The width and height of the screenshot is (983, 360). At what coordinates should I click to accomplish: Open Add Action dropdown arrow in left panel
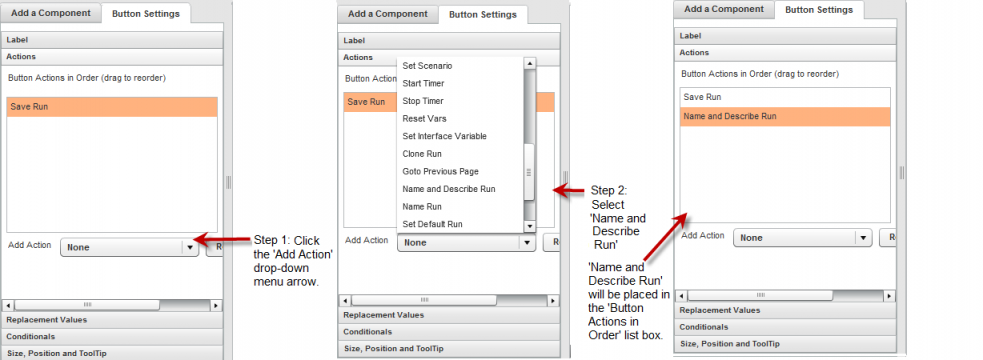[x=191, y=247]
